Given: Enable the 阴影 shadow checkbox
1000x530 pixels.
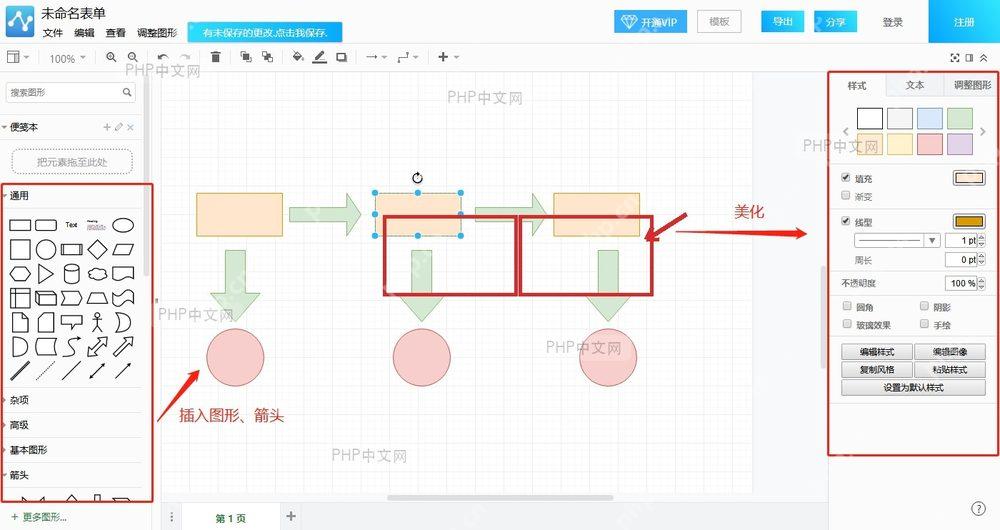Looking at the screenshot, I should pyautogui.click(x=924, y=306).
